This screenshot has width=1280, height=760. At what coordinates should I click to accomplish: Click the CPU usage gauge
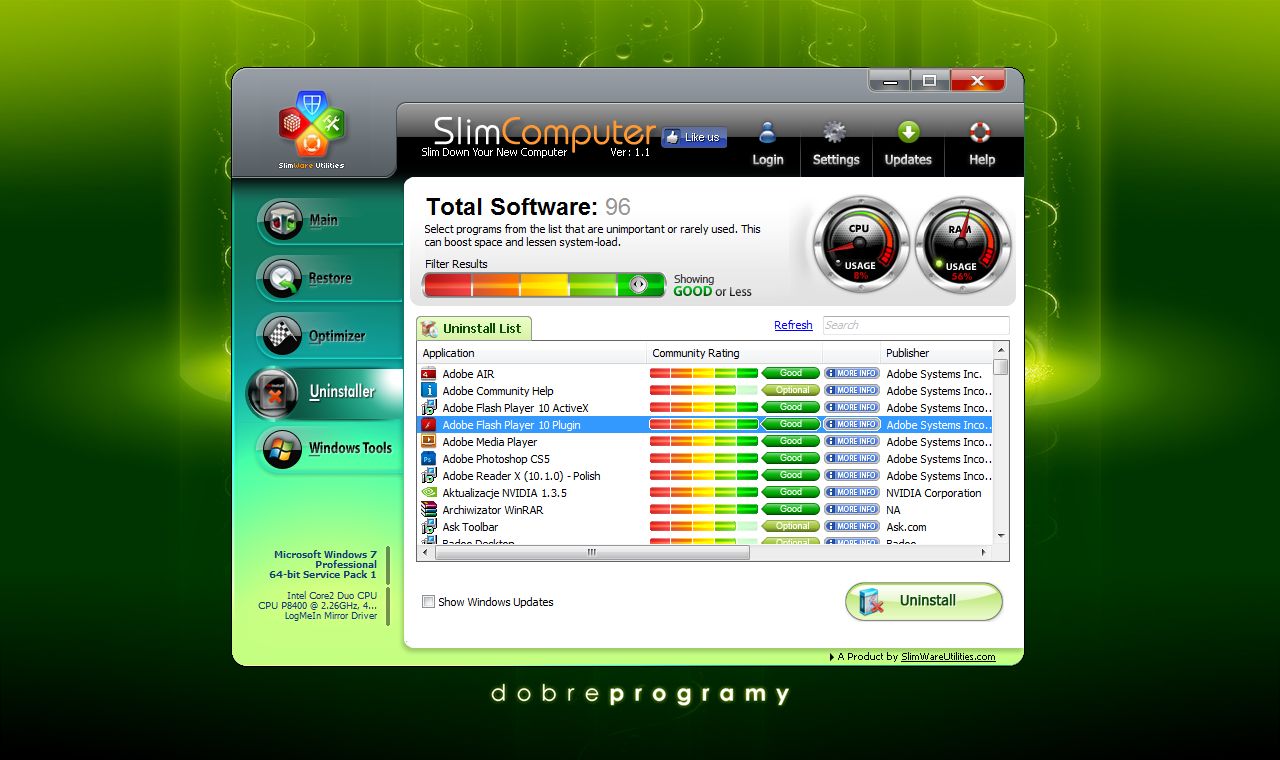(x=860, y=245)
